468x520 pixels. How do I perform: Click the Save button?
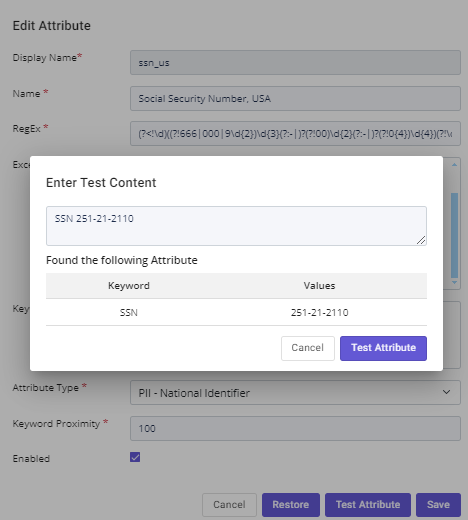click(438, 505)
